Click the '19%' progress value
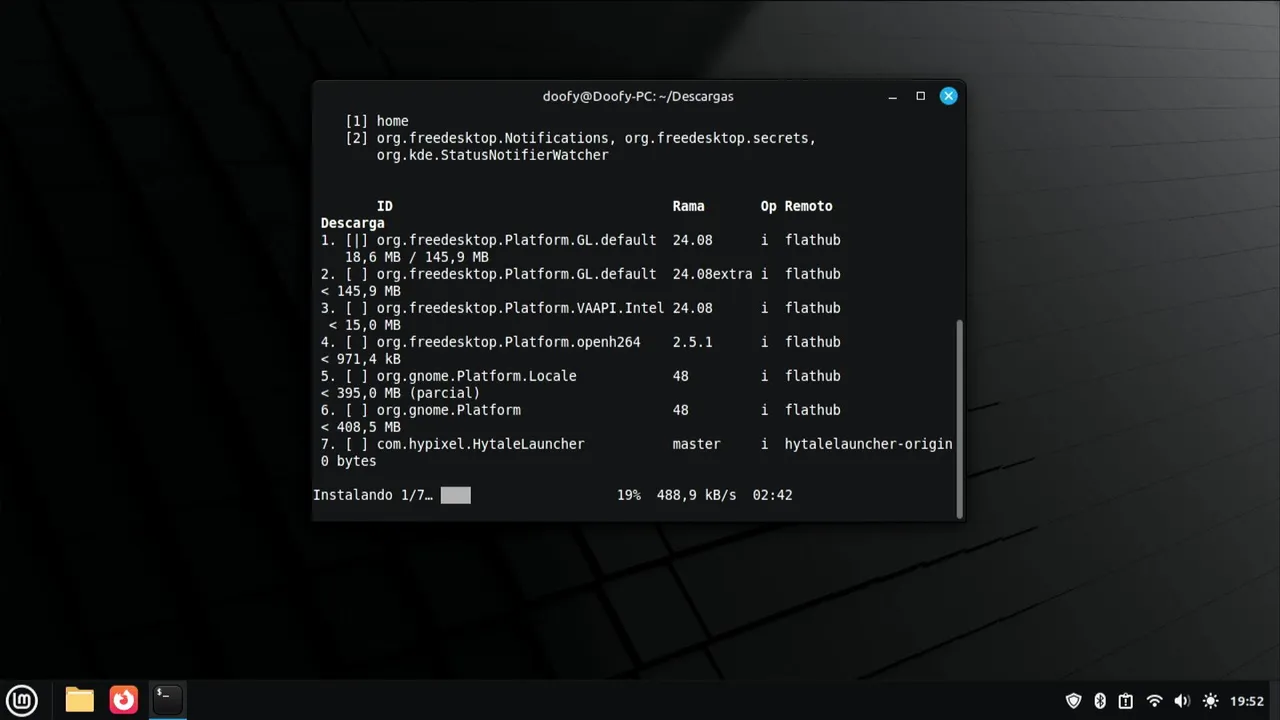The image size is (1280, 720). (629, 495)
